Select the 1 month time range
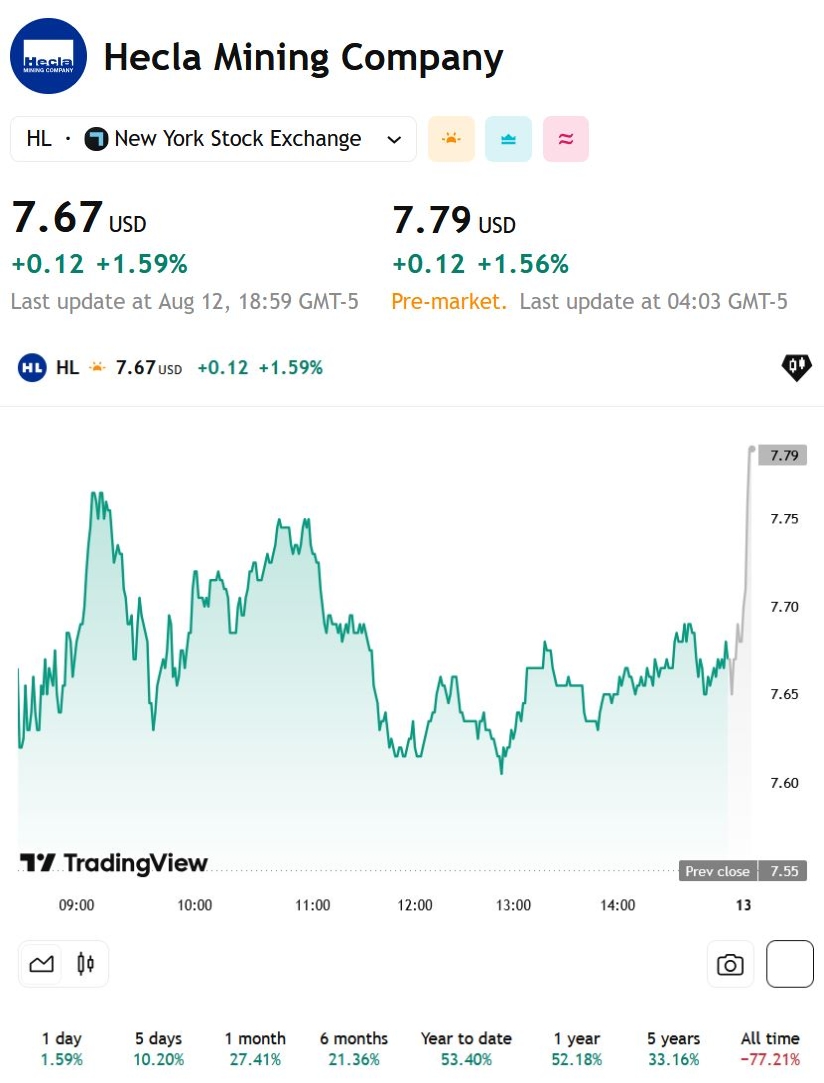The image size is (824, 1083). click(255, 1048)
